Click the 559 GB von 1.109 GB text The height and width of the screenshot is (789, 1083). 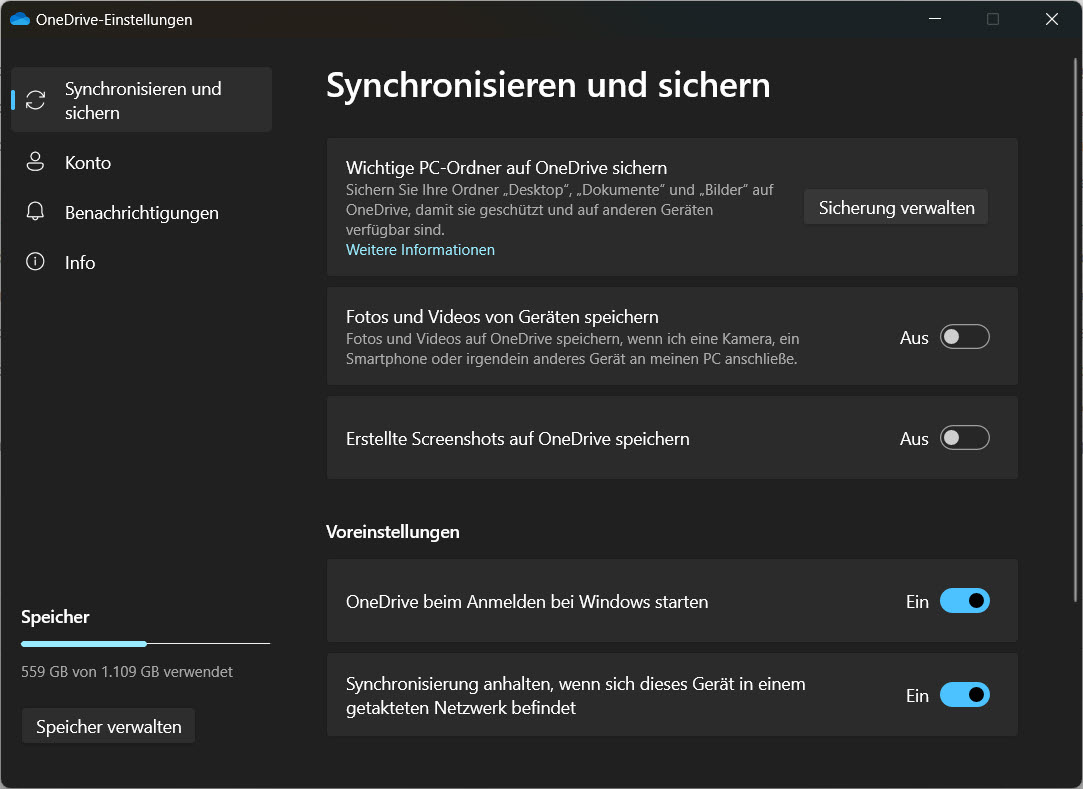[127, 672]
